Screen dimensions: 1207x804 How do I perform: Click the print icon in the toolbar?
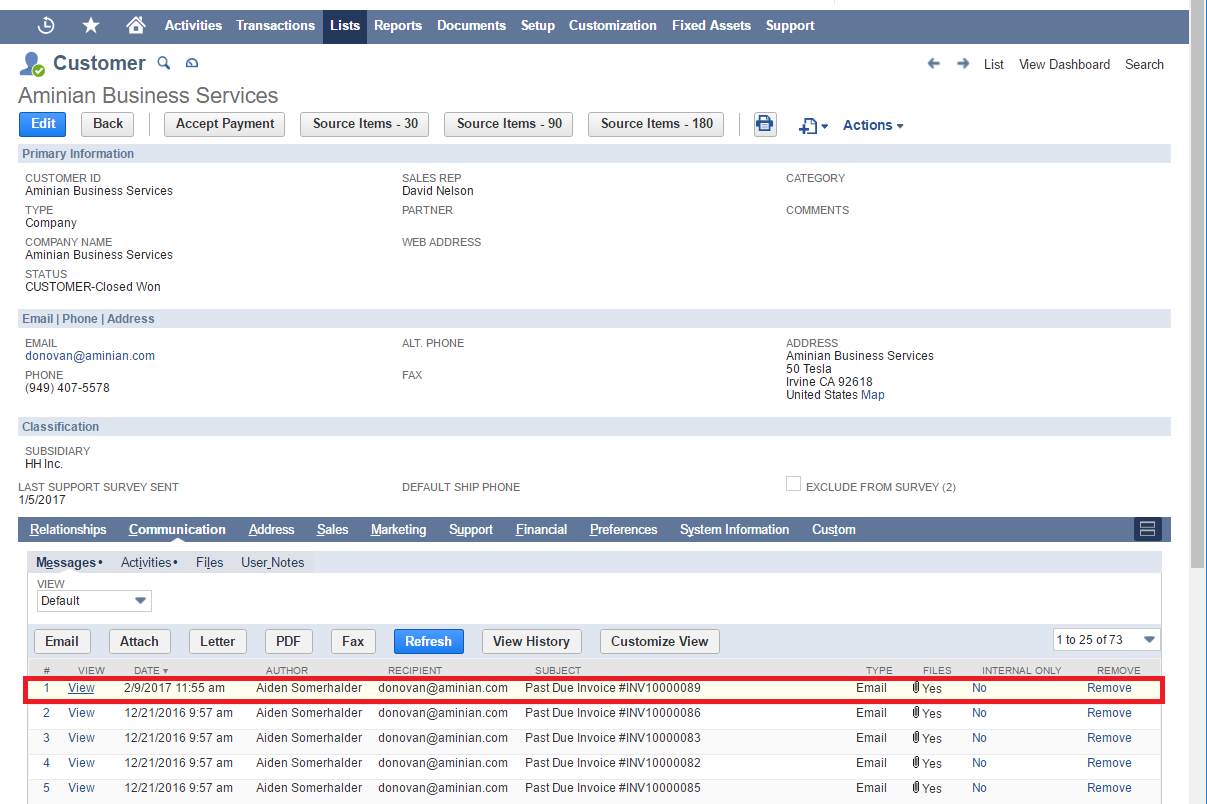[765, 124]
